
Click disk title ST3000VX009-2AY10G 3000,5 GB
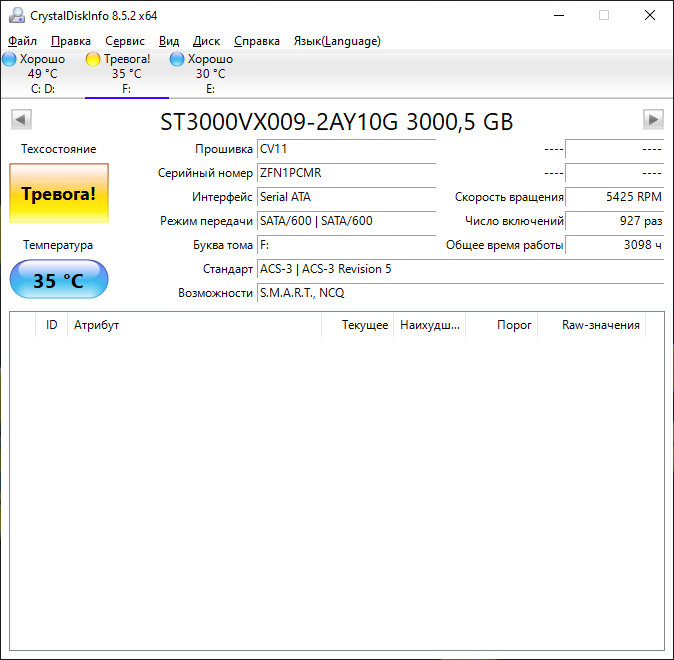(x=337, y=122)
